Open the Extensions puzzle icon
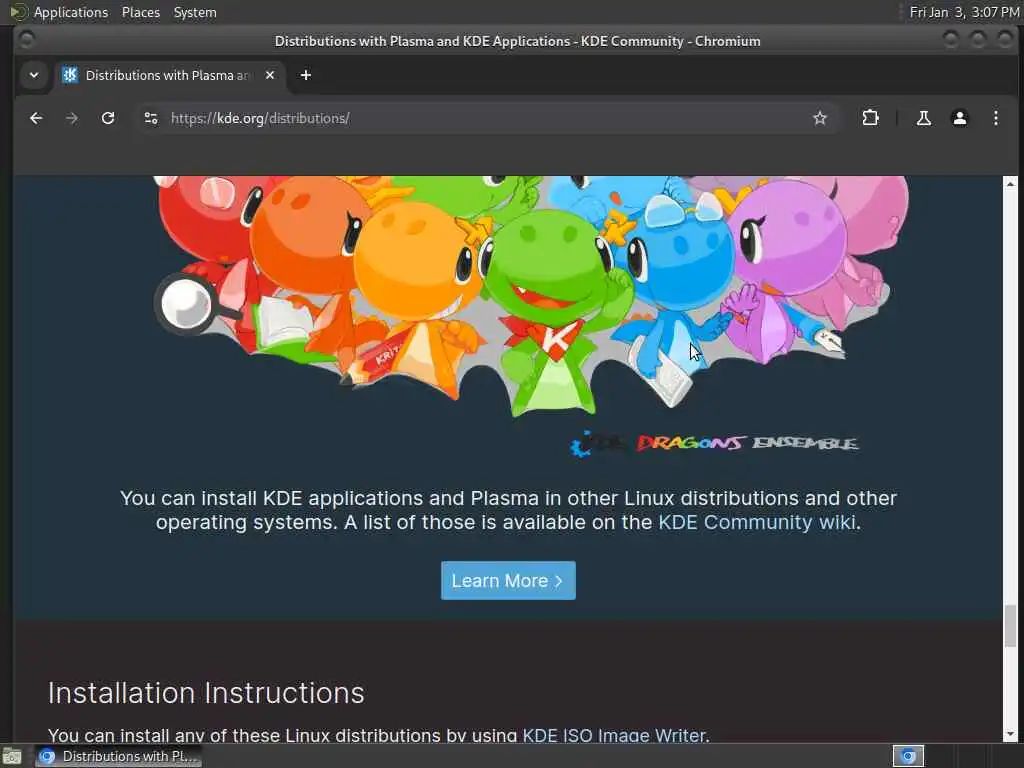The height and width of the screenshot is (768, 1024). pyautogui.click(x=870, y=118)
